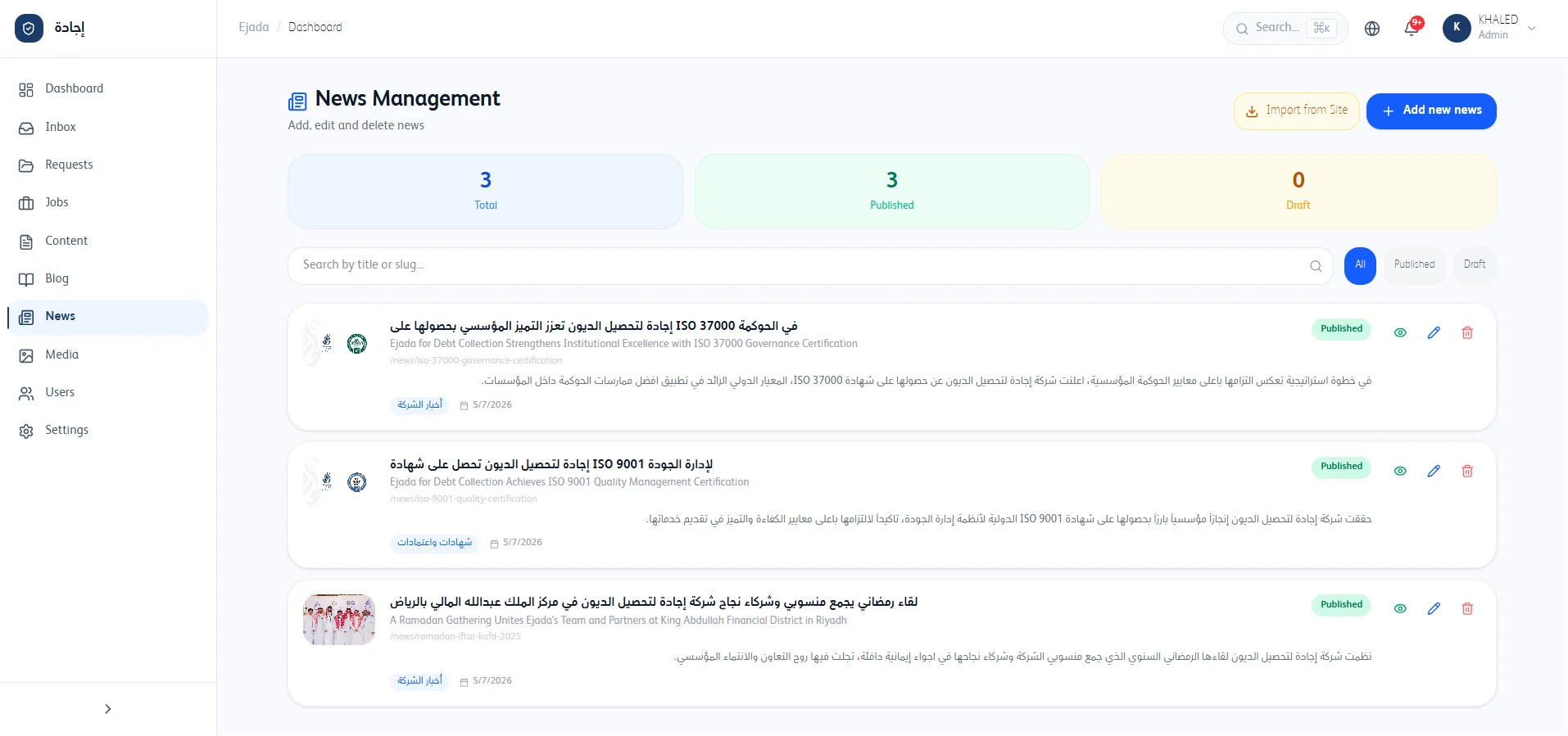The height and width of the screenshot is (736, 1568).
Task: Open the ISO 9001 news thumbnail
Action: pos(339,481)
